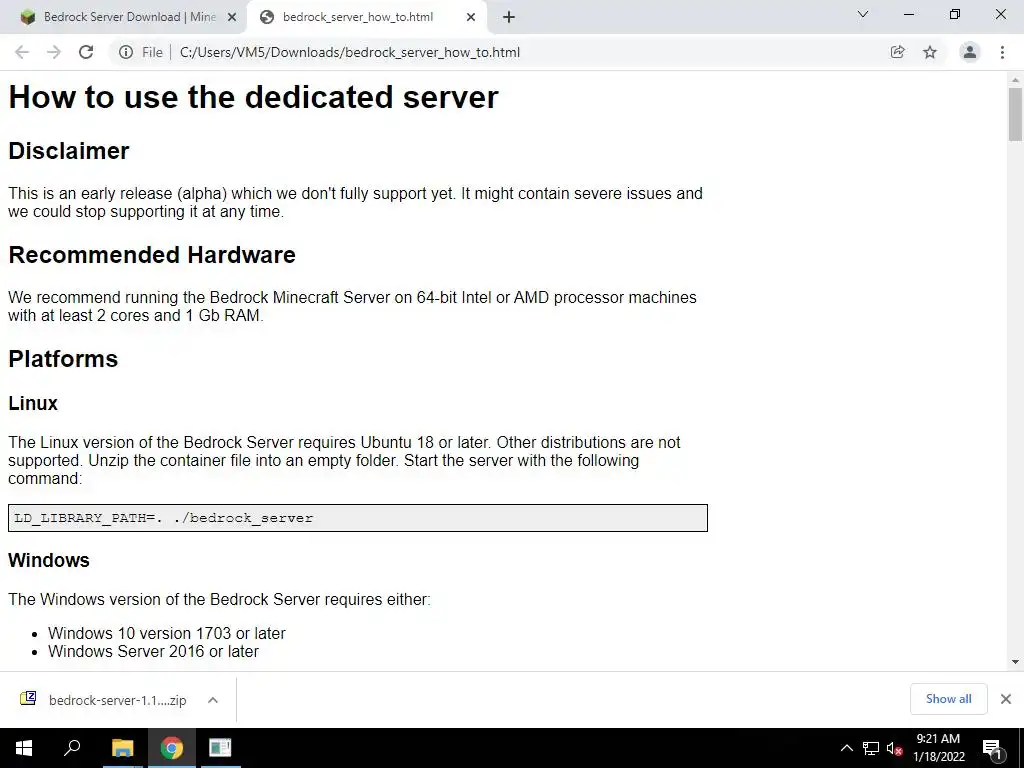Image resolution: width=1024 pixels, height=768 pixels.
Task: Open Server Manager taskbar icon
Action: (220, 748)
